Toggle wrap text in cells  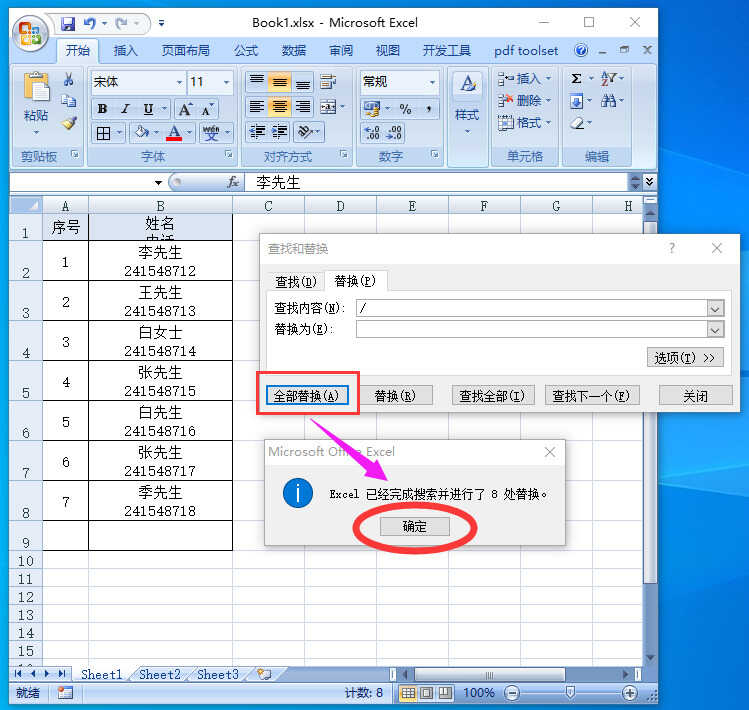coord(328,82)
